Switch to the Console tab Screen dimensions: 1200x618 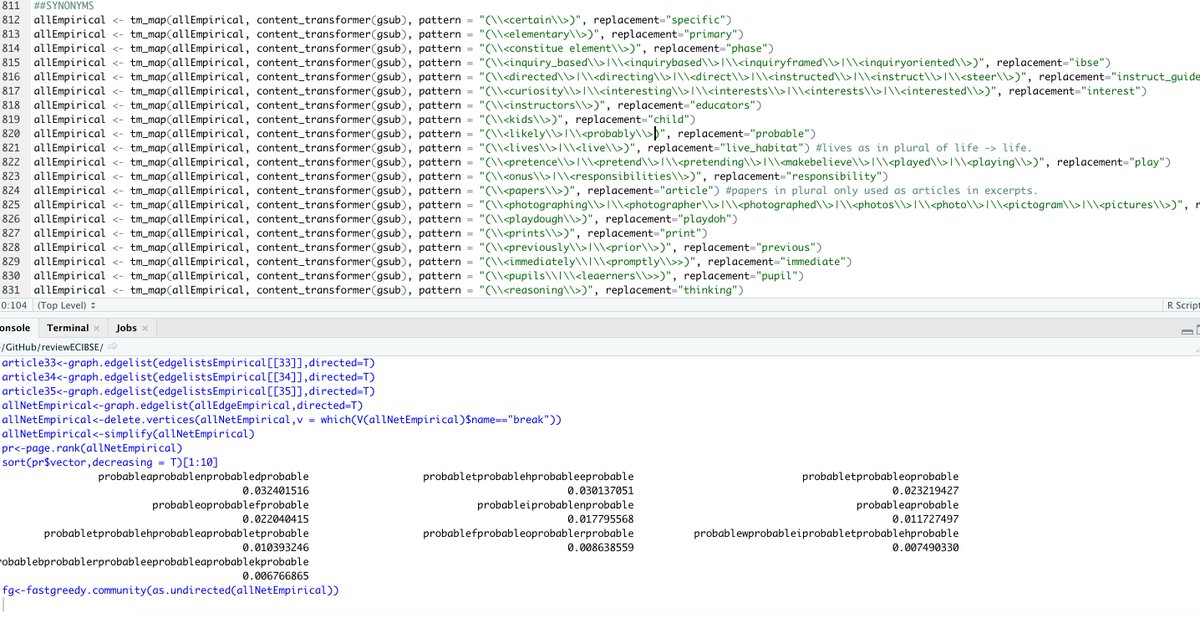(x=15, y=328)
